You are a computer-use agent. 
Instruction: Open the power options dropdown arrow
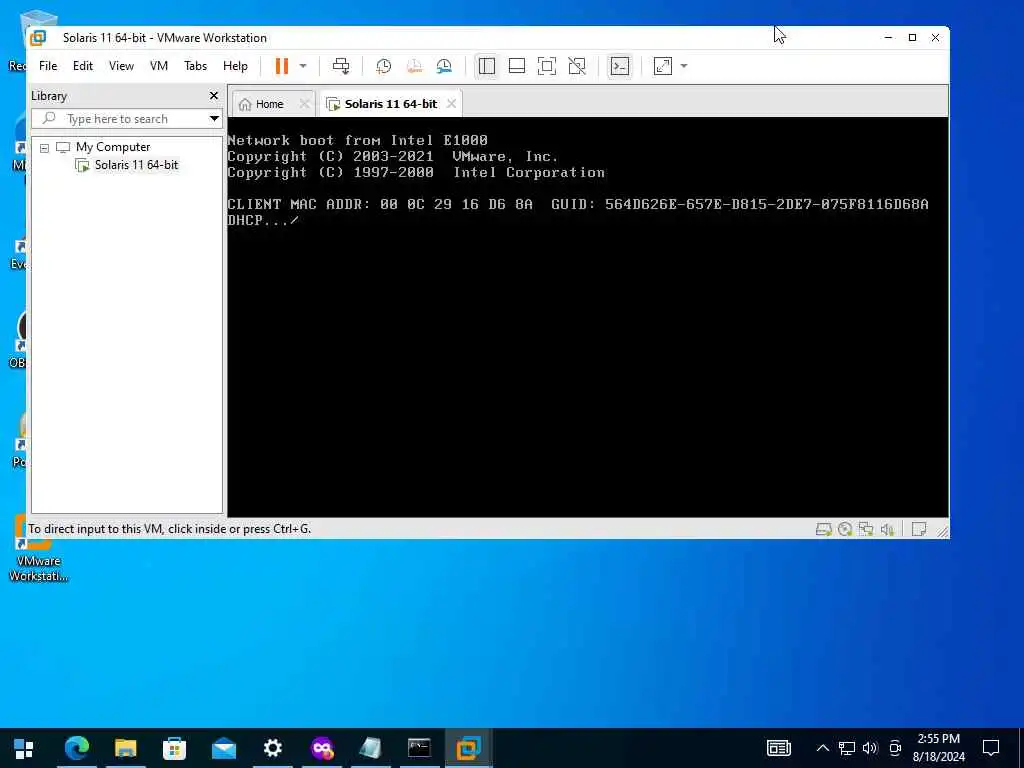(x=303, y=66)
